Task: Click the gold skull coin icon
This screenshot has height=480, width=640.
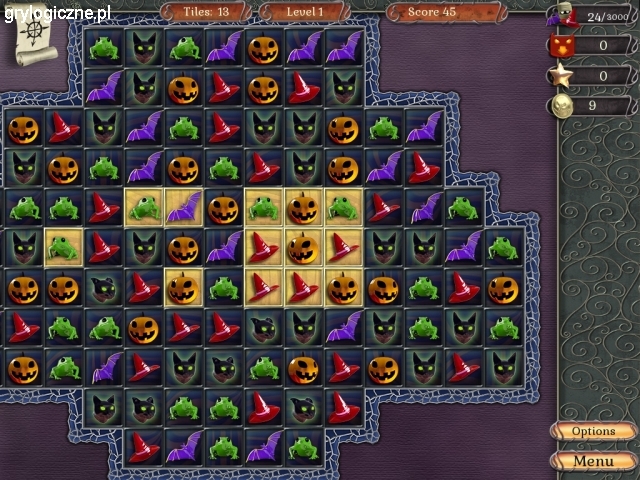Action: click(x=562, y=106)
